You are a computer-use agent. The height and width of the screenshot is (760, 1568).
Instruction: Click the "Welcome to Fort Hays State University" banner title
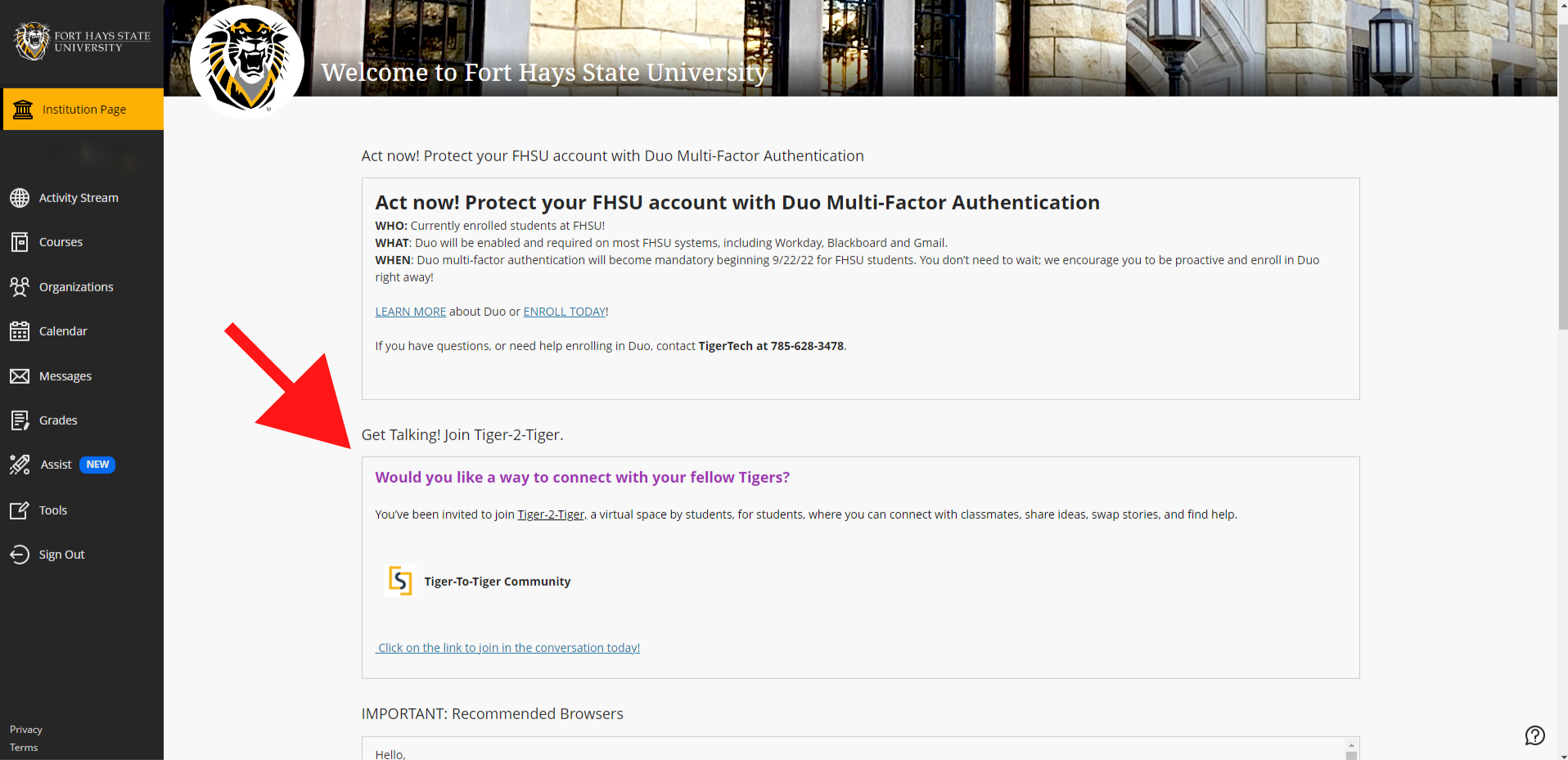tap(544, 73)
